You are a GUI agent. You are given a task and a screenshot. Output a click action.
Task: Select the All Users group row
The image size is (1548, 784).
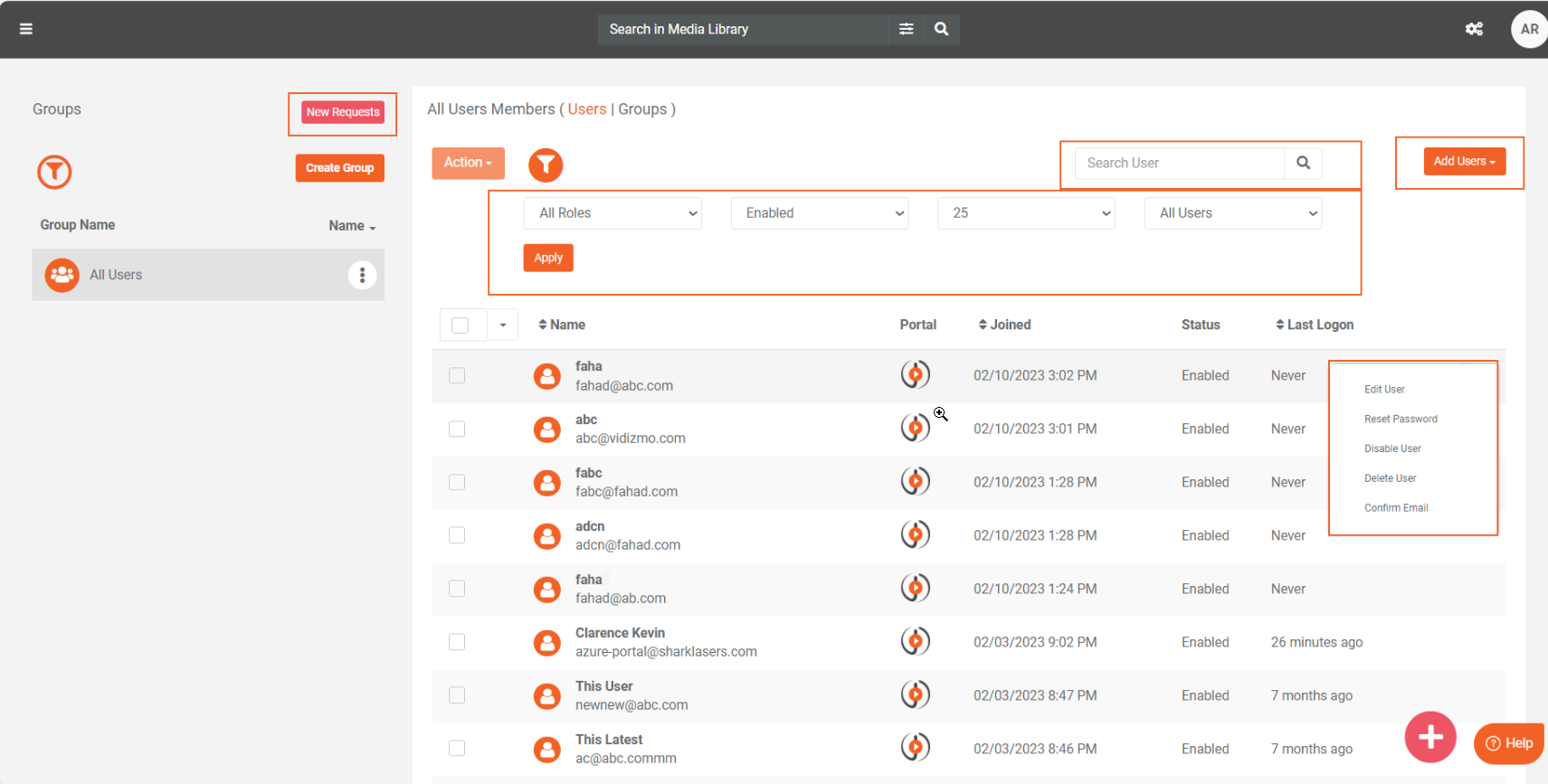pyautogui.click(x=208, y=275)
